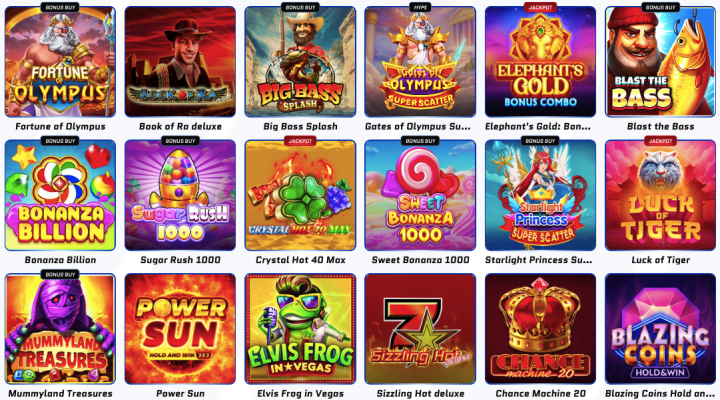Click the Sweet Bonanza 1000 tile
This screenshot has width=720, height=400.
pyautogui.click(x=420, y=195)
